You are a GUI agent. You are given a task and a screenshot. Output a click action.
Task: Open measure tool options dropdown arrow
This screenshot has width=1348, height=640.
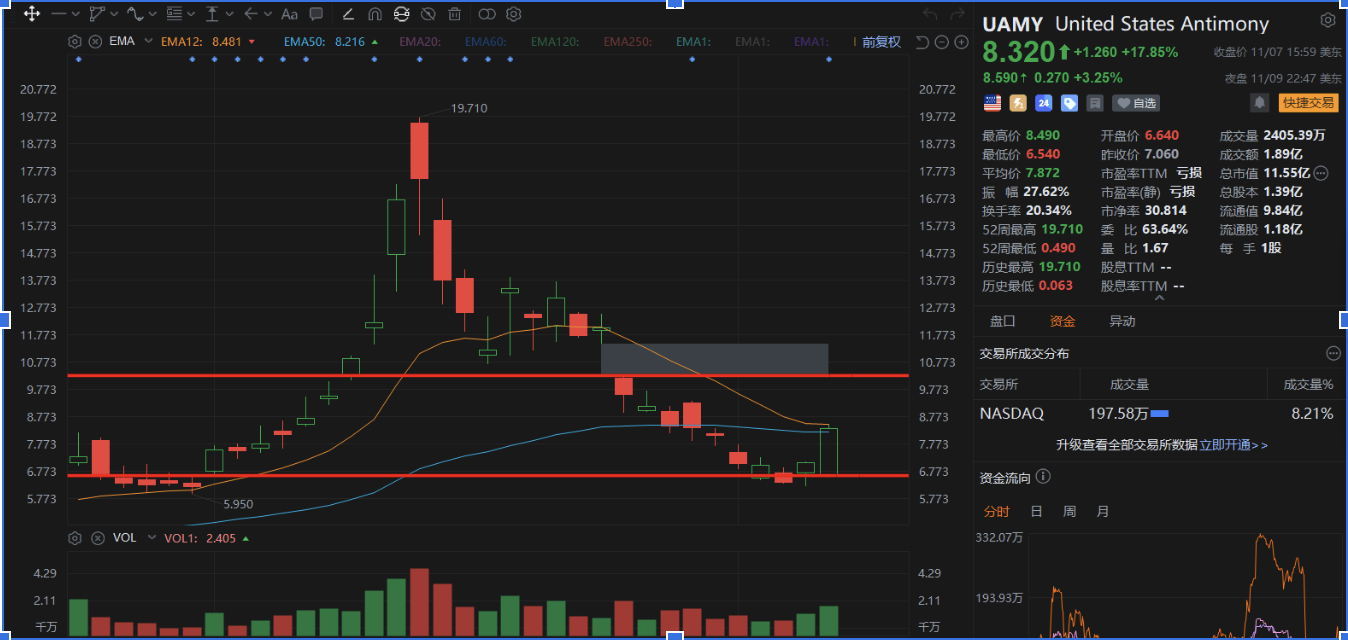tap(229, 14)
